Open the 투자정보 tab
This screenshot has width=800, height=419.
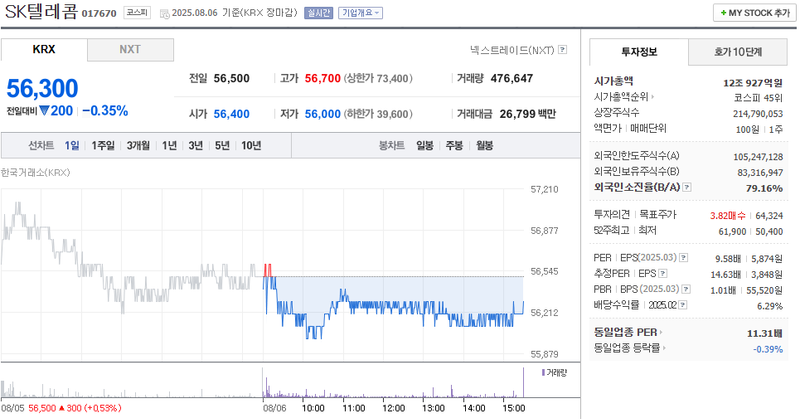[x=639, y=52]
